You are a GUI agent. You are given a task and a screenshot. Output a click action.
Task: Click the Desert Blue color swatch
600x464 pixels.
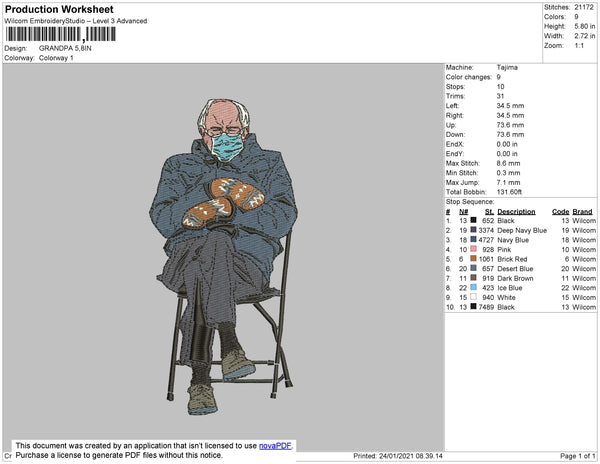click(473, 268)
